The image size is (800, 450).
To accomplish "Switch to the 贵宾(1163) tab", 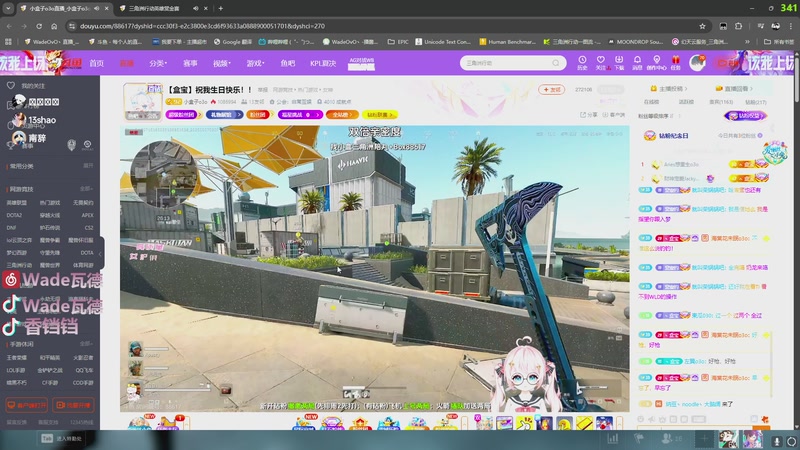I will coord(721,102).
